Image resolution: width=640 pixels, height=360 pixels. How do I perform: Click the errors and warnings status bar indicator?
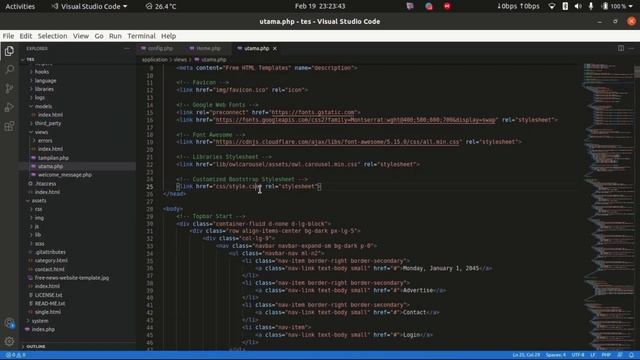[x=16, y=355]
